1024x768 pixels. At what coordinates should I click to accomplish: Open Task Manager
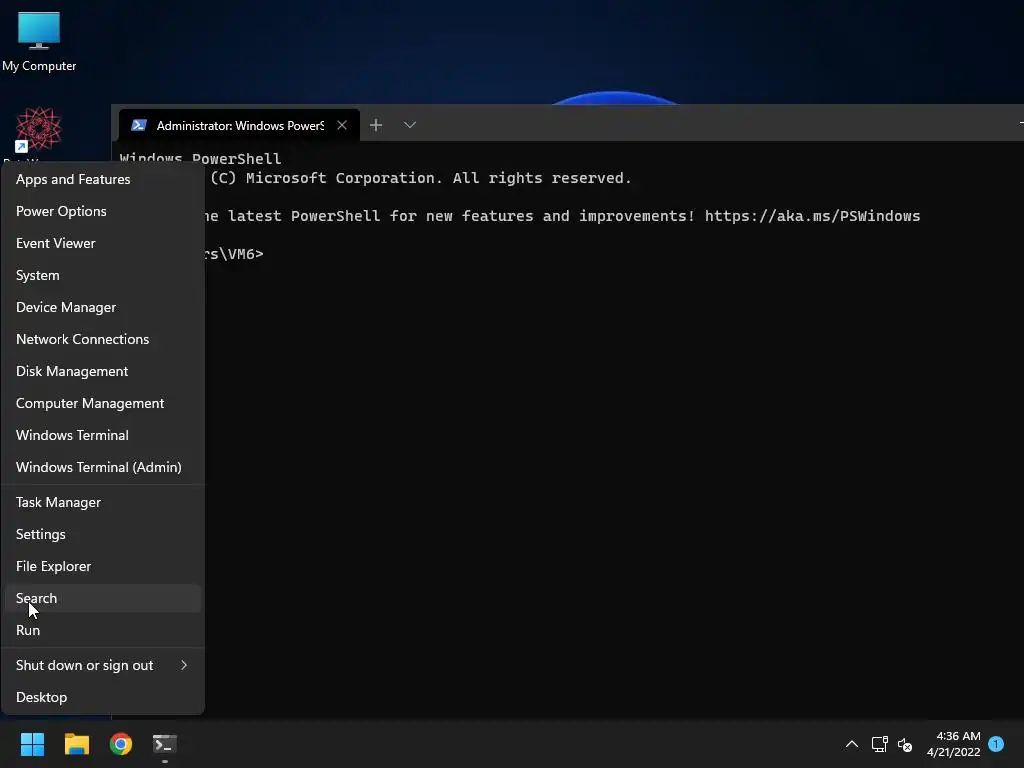[103, 502]
